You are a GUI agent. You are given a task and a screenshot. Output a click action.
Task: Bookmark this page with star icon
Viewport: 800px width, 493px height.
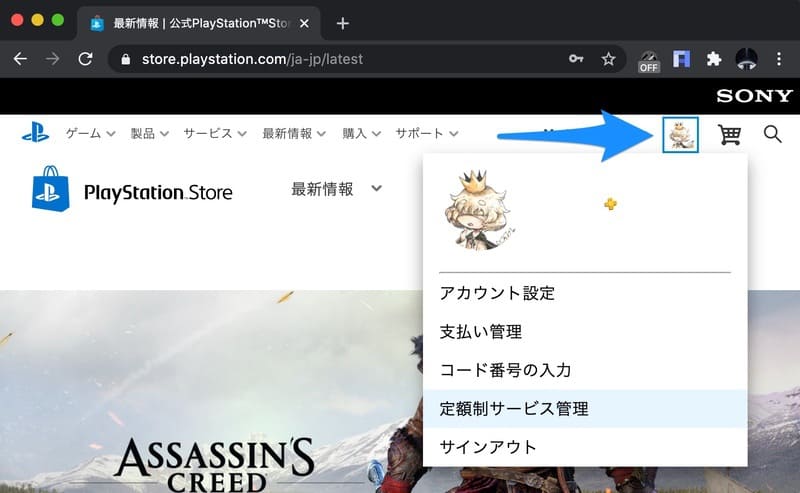click(x=608, y=59)
